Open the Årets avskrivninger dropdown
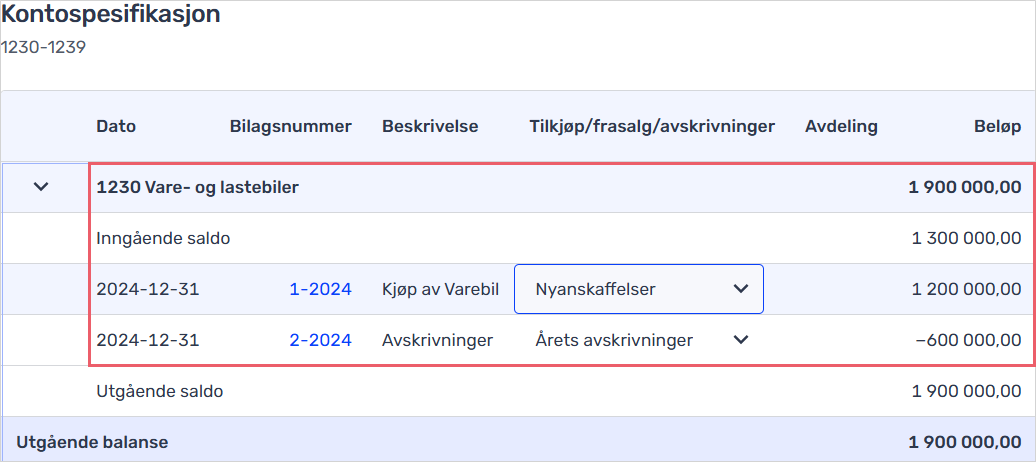The height and width of the screenshot is (462, 1036). pos(639,340)
